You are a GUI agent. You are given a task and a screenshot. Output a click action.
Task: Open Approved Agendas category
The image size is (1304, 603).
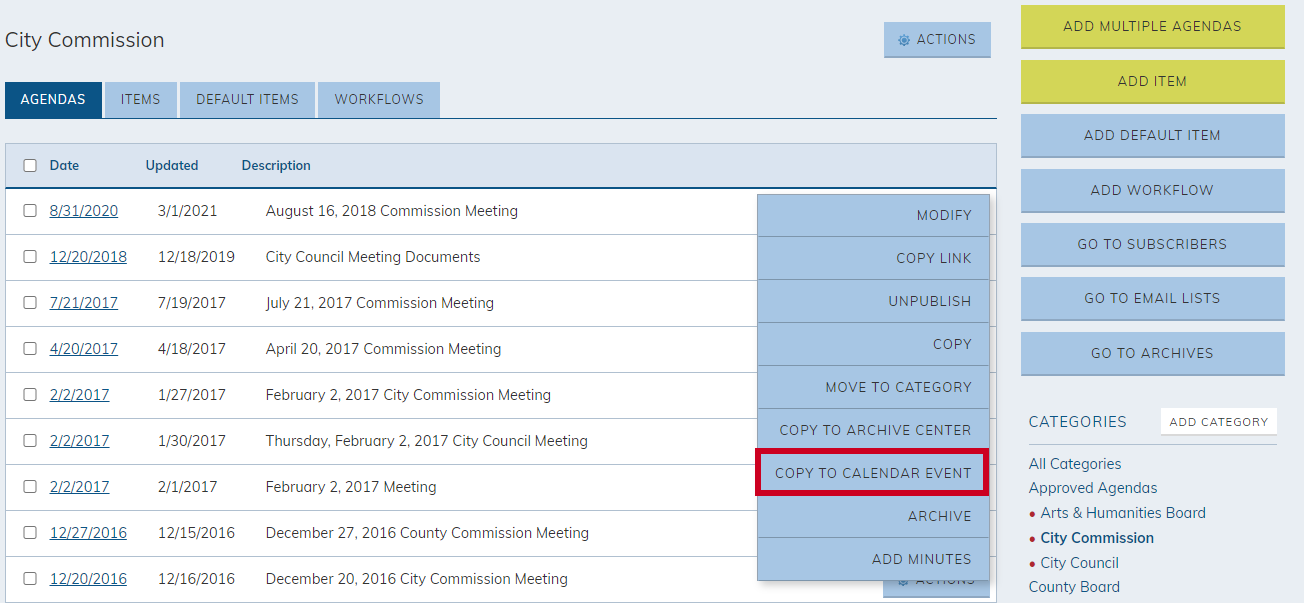click(1093, 488)
